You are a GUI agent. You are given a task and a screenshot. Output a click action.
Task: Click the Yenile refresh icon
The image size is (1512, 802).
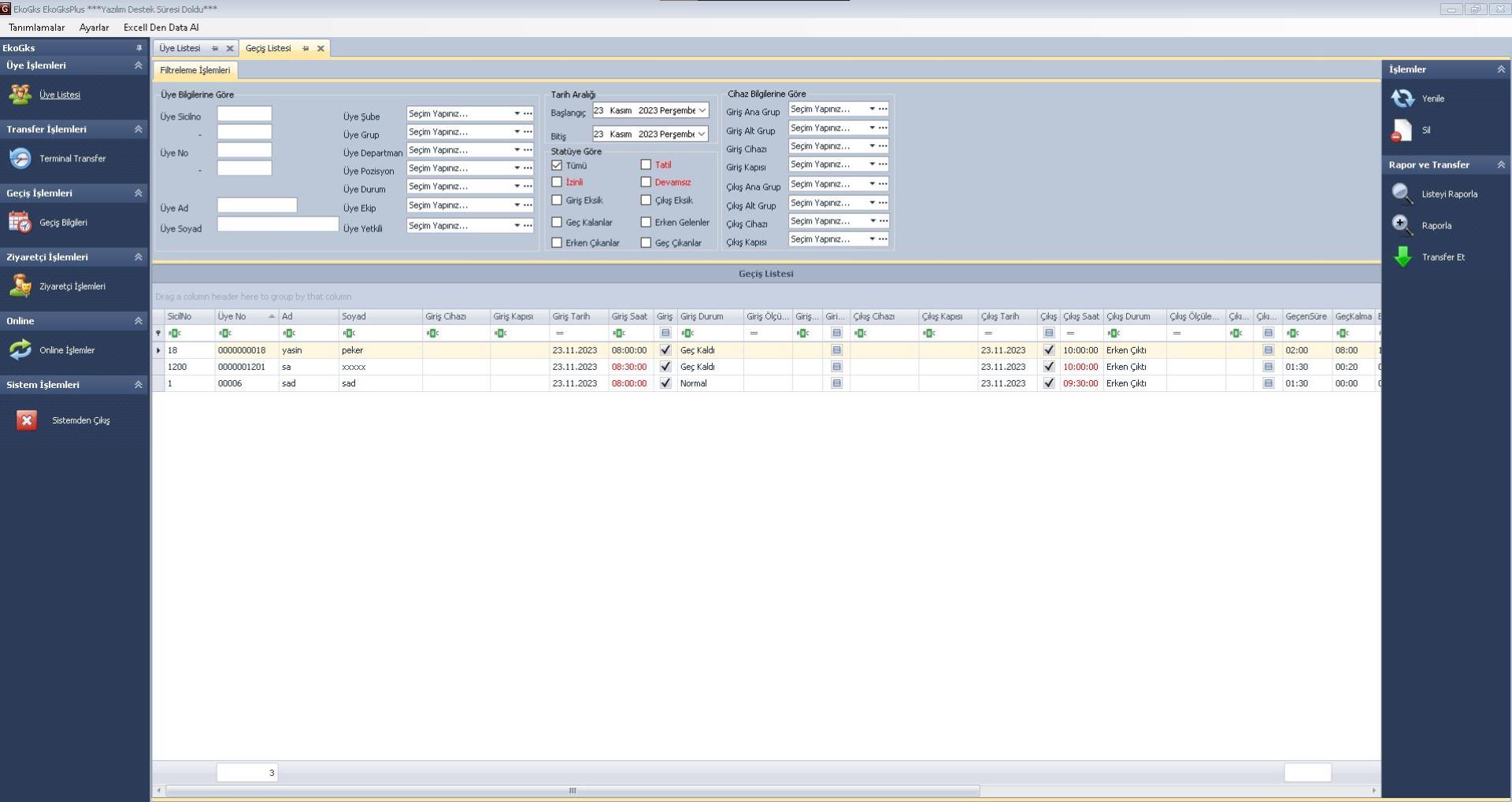(1403, 98)
